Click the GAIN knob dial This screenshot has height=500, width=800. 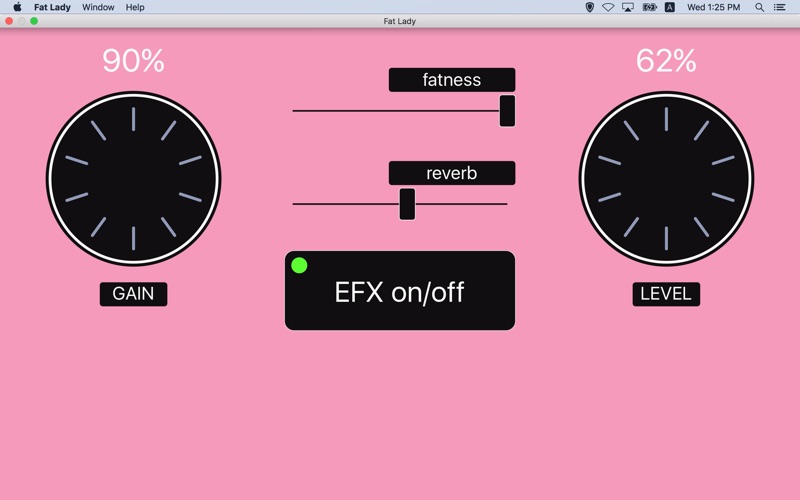(x=134, y=179)
